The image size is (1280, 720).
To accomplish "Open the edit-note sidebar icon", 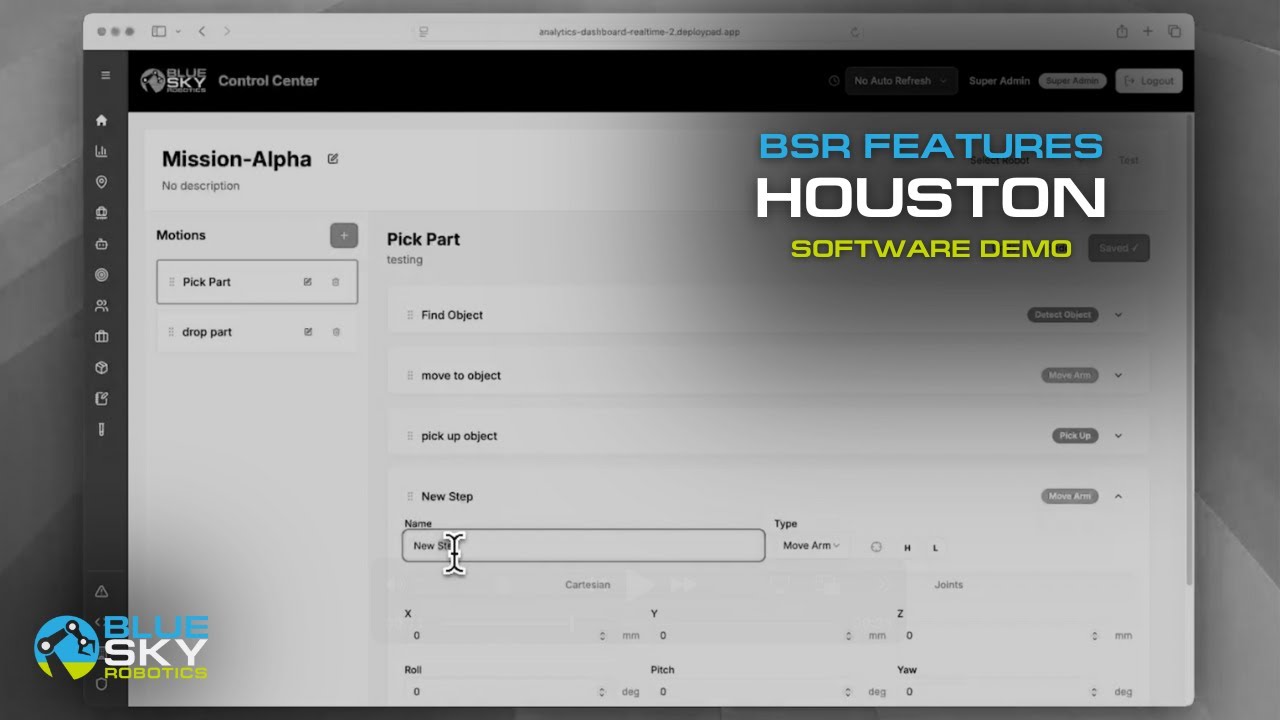I will pos(101,399).
